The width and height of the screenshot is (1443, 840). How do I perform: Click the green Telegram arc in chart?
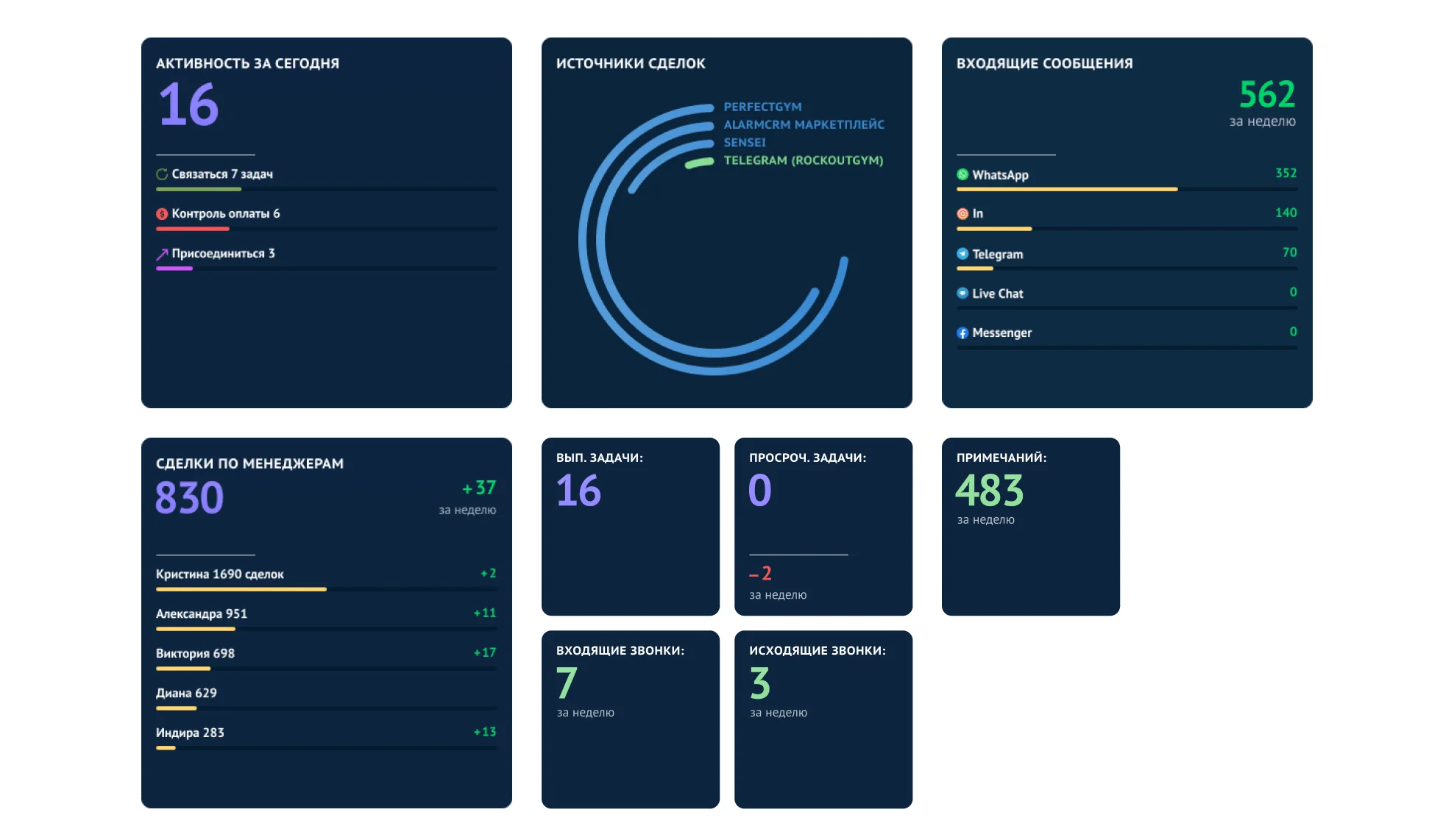(x=699, y=163)
